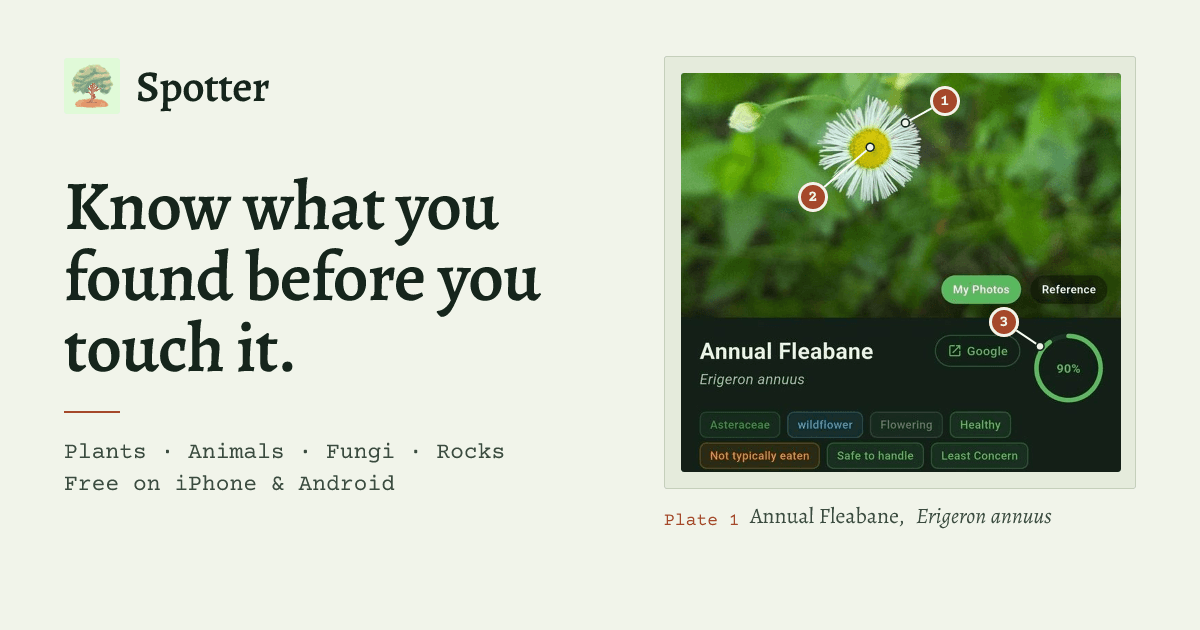Open the Google search button

978,351
